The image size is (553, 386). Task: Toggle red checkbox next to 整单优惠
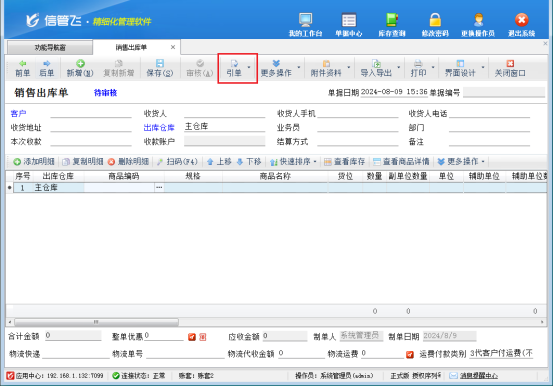192,337
